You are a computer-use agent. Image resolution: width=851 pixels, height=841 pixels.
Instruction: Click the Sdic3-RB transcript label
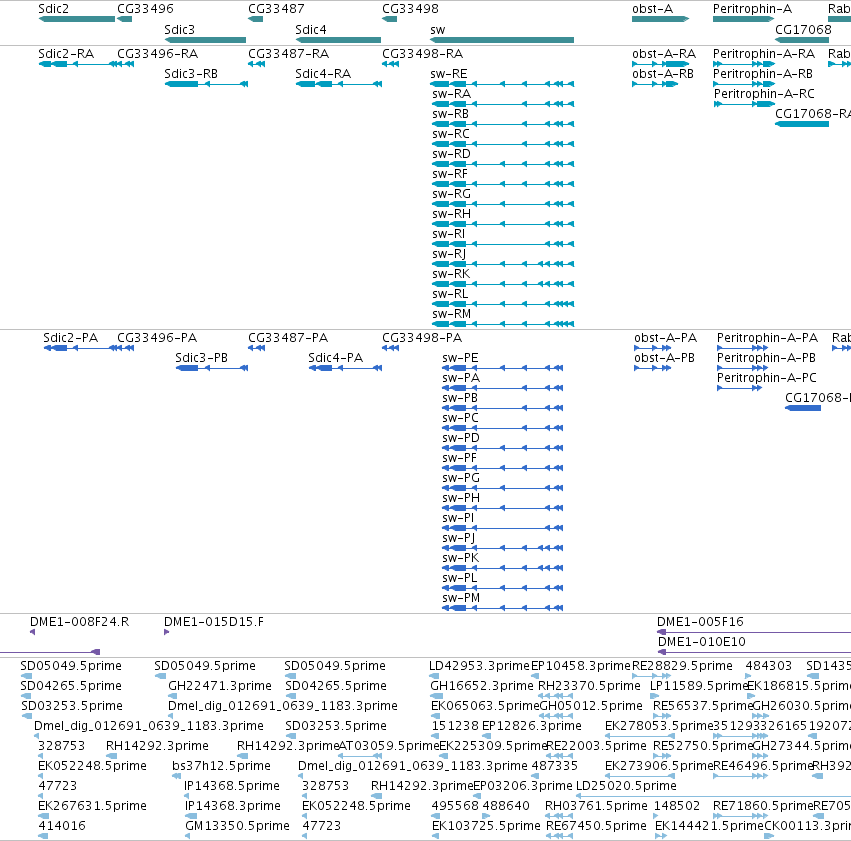tap(191, 74)
